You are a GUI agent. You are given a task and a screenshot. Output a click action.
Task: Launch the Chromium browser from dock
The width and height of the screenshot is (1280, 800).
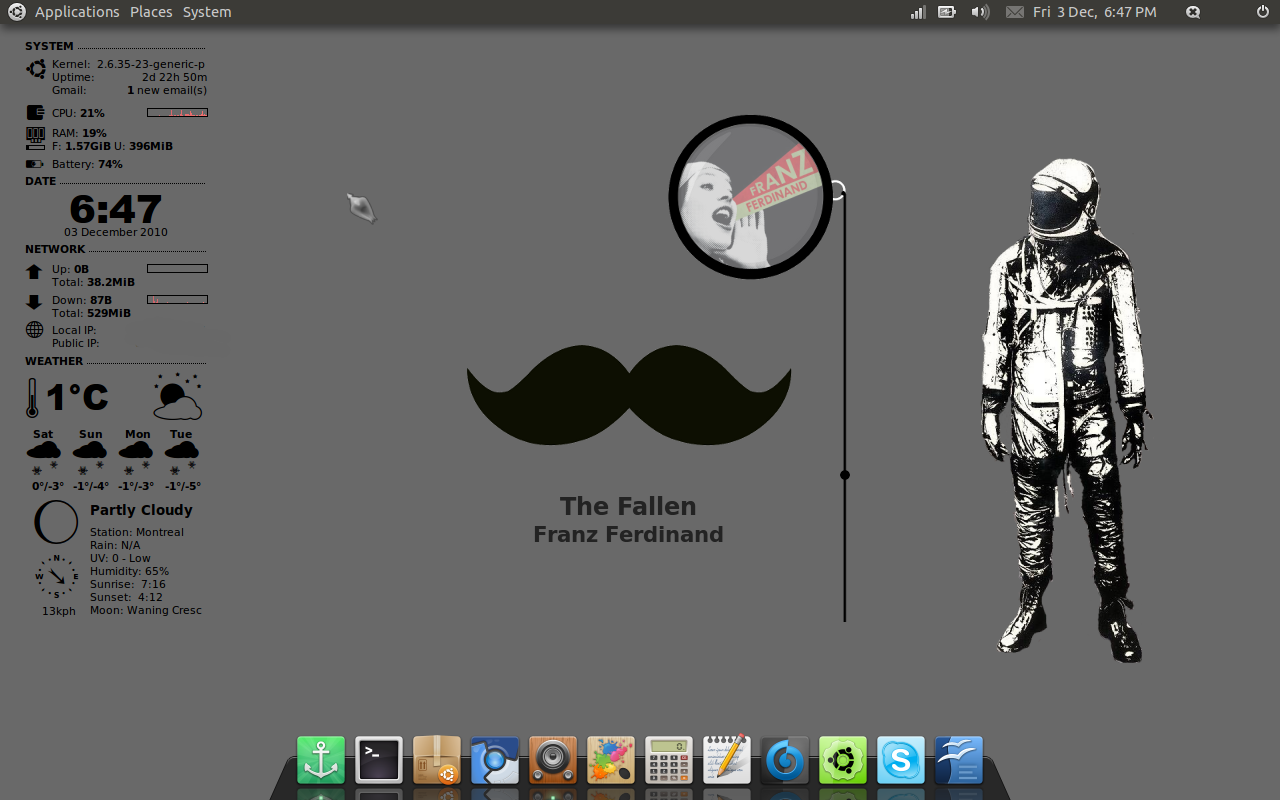tap(495, 760)
